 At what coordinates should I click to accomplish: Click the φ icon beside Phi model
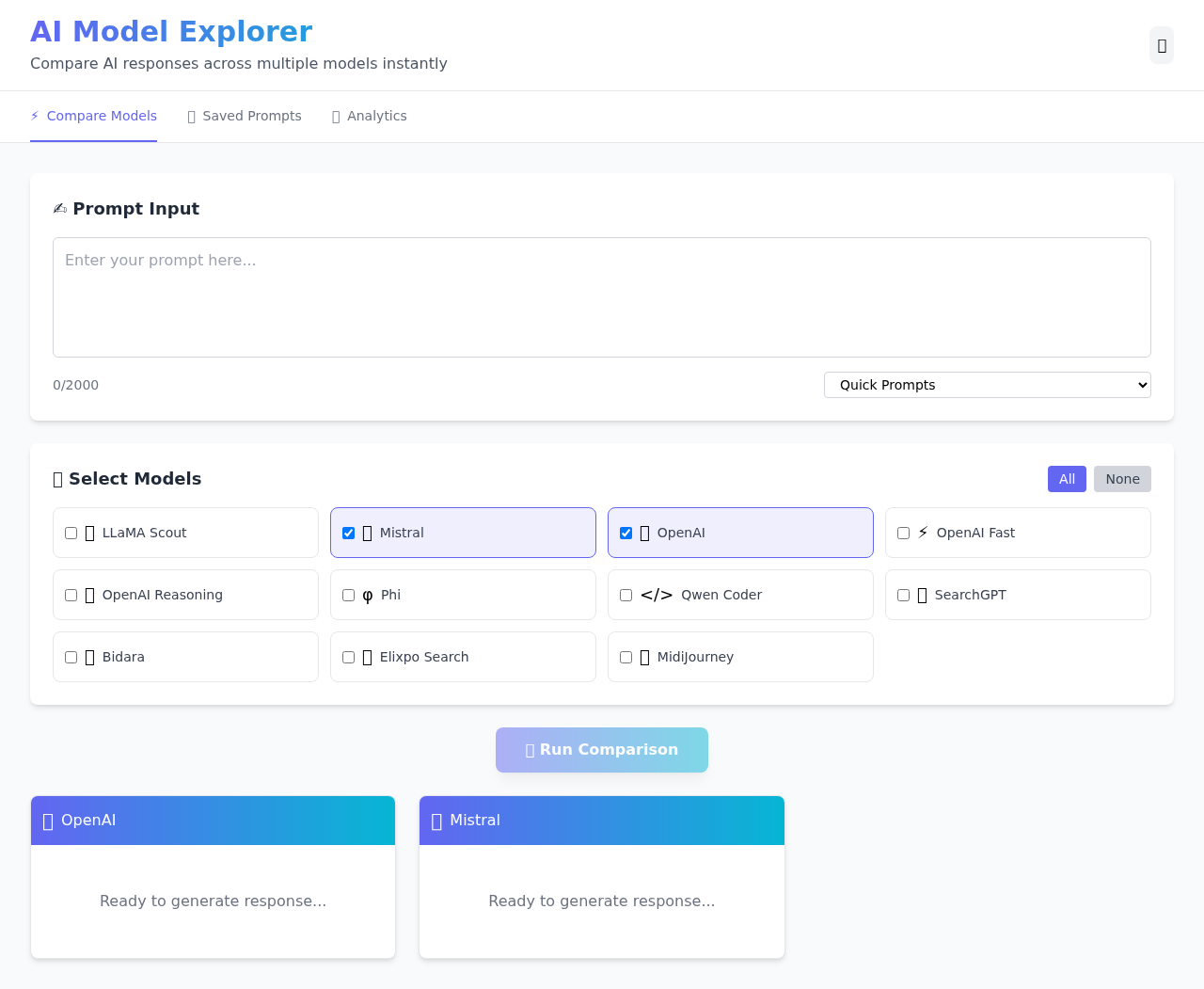pyautogui.click(x=367, y=595)
